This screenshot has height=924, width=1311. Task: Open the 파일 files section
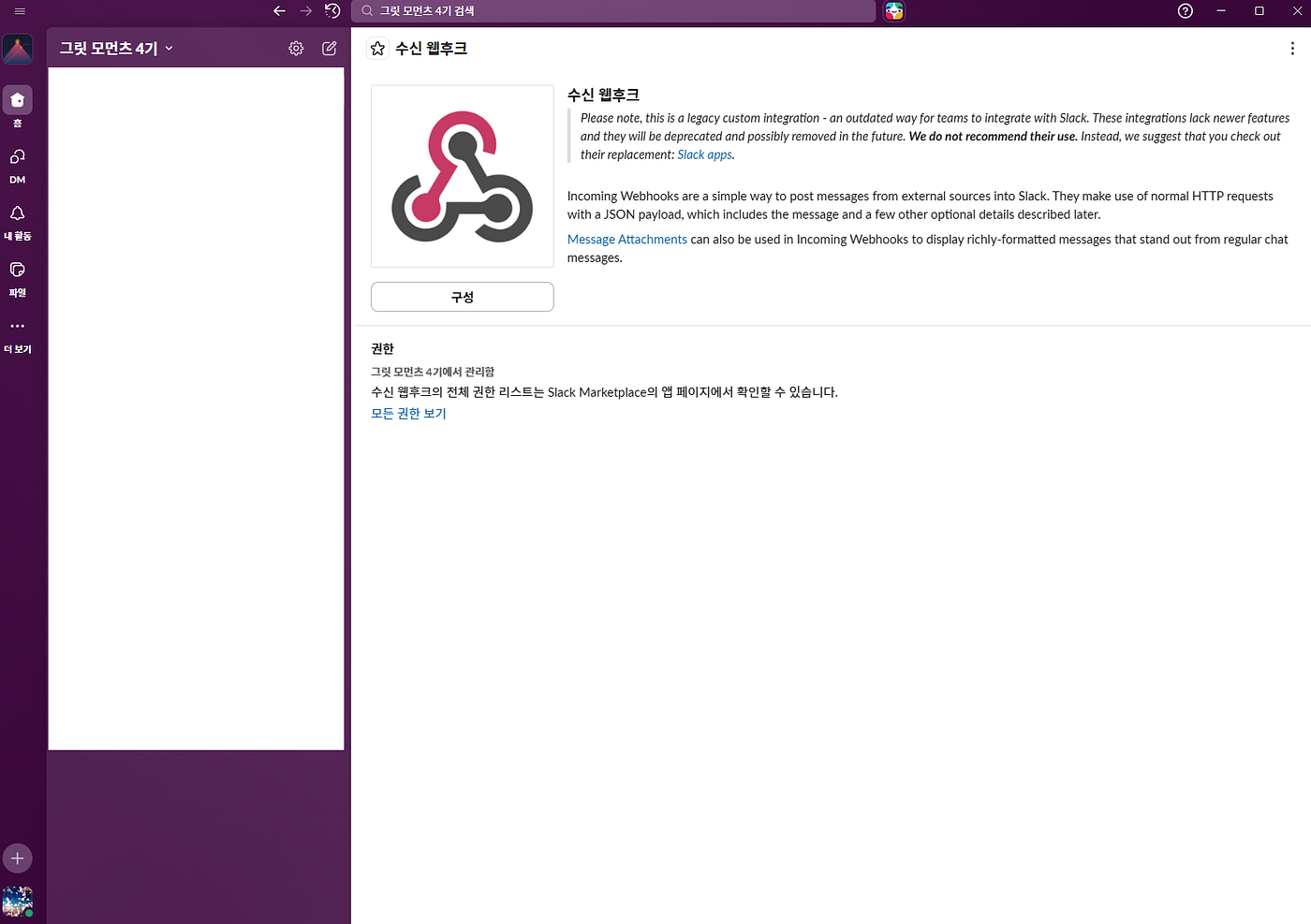[x=17, y=270]
